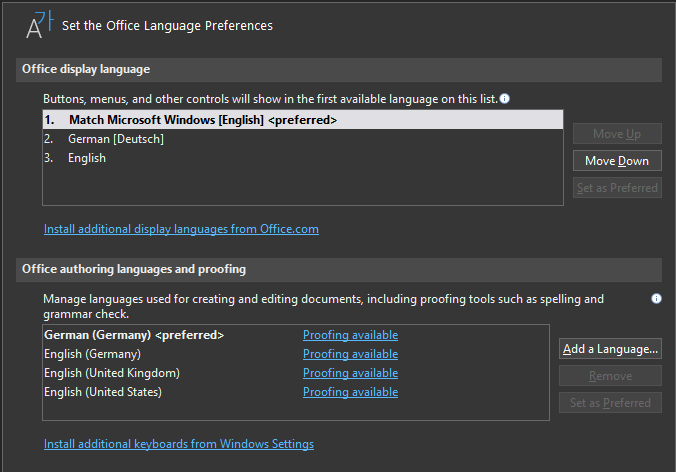The height and width of the screenshot is (472, 676).
Task: Select Match Microsoft Windows [English] display language
Action: point(203,120)
